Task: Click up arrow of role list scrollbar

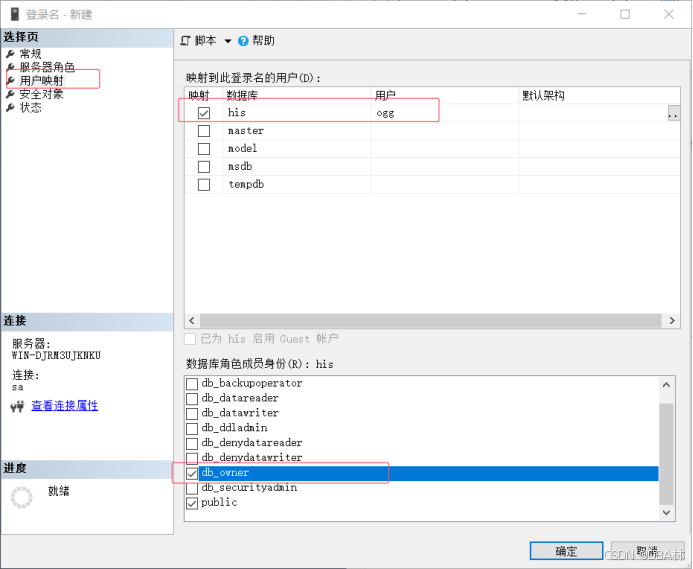Action: click(x=666, y=385)
